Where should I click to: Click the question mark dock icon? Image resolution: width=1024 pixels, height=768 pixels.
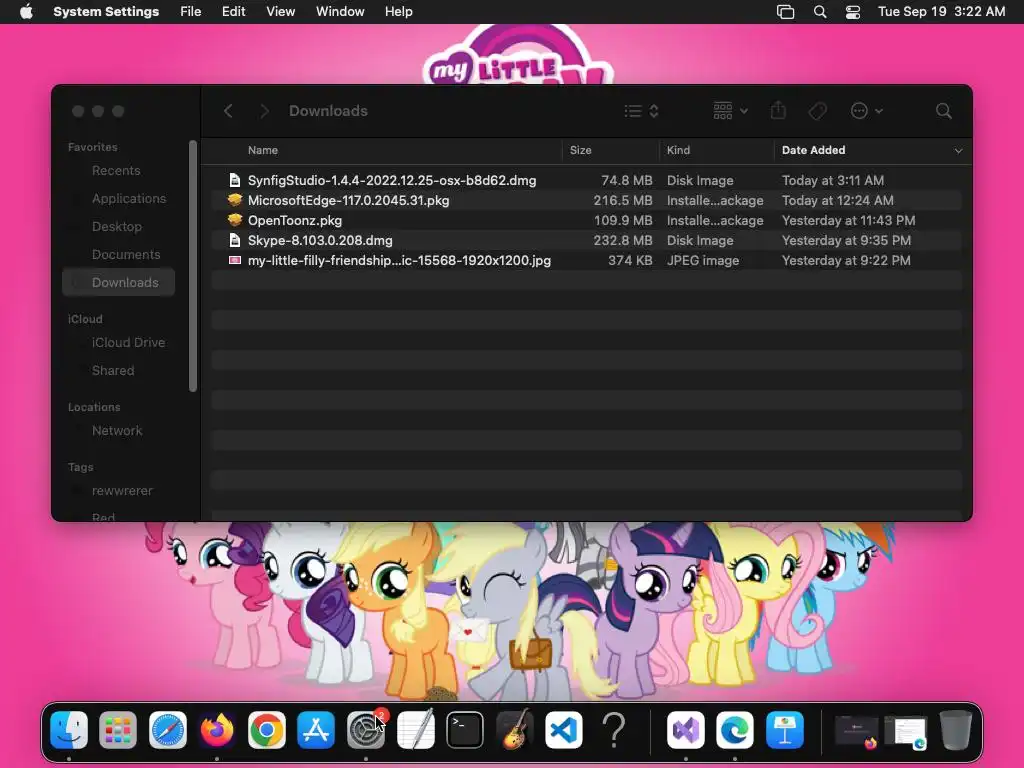click(613, 729)
